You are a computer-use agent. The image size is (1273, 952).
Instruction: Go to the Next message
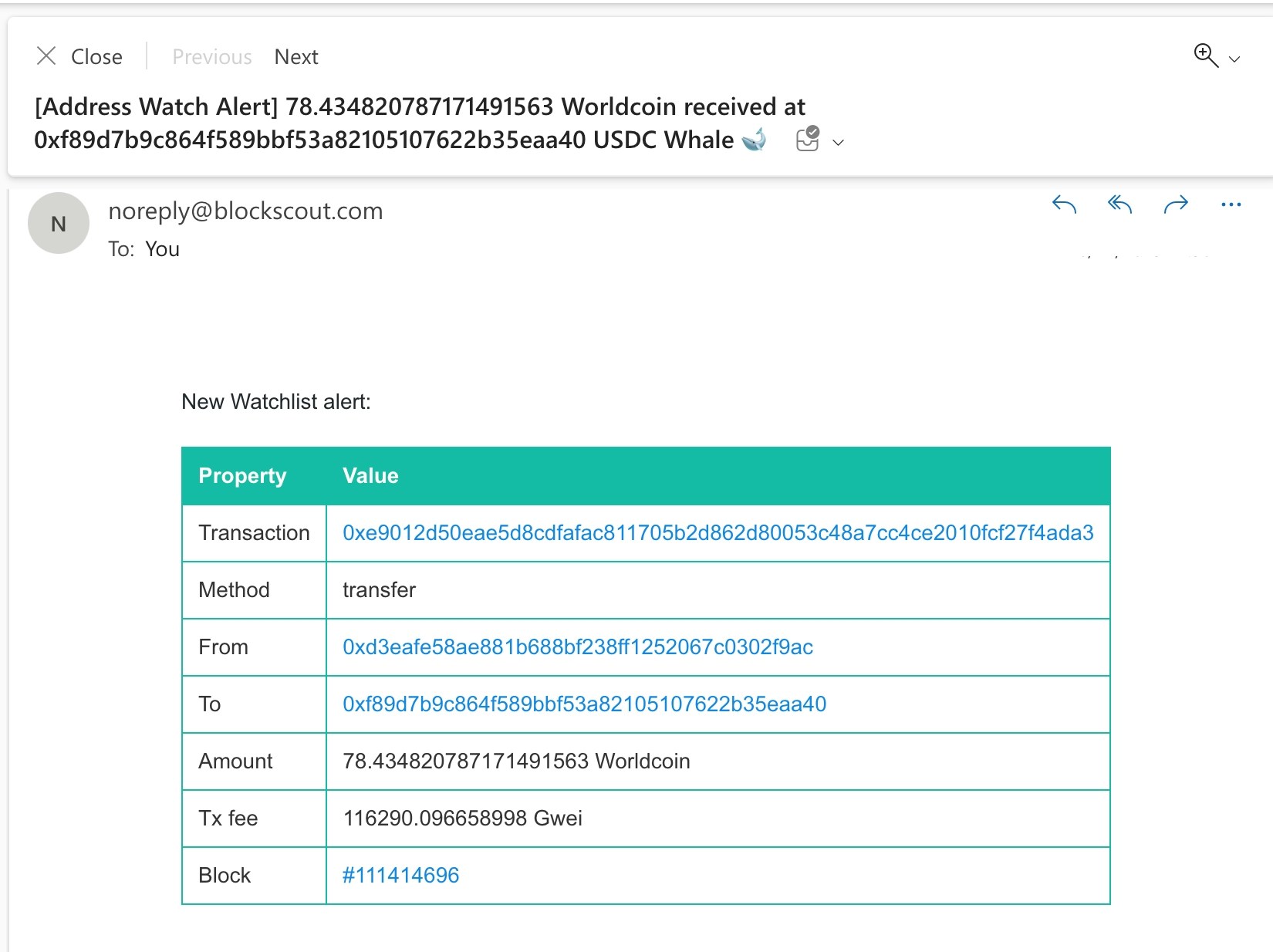click(296, 56)
